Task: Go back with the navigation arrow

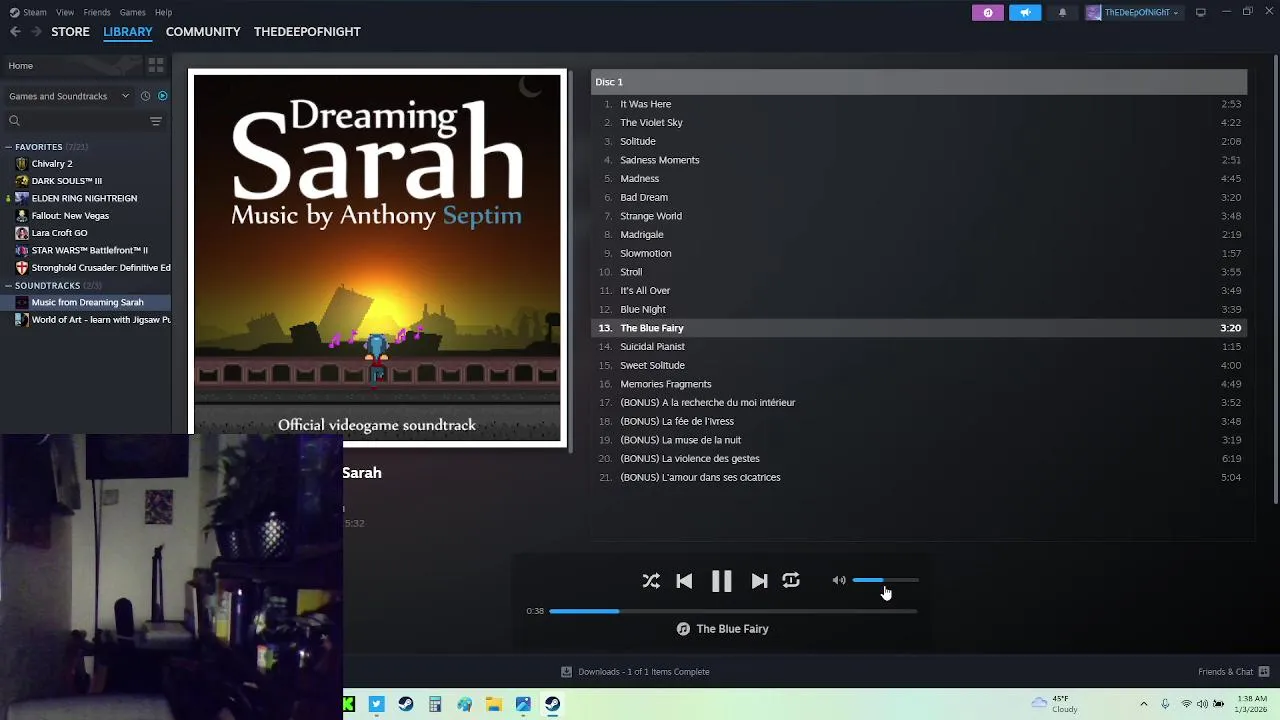Action: (x=15, y=32)
